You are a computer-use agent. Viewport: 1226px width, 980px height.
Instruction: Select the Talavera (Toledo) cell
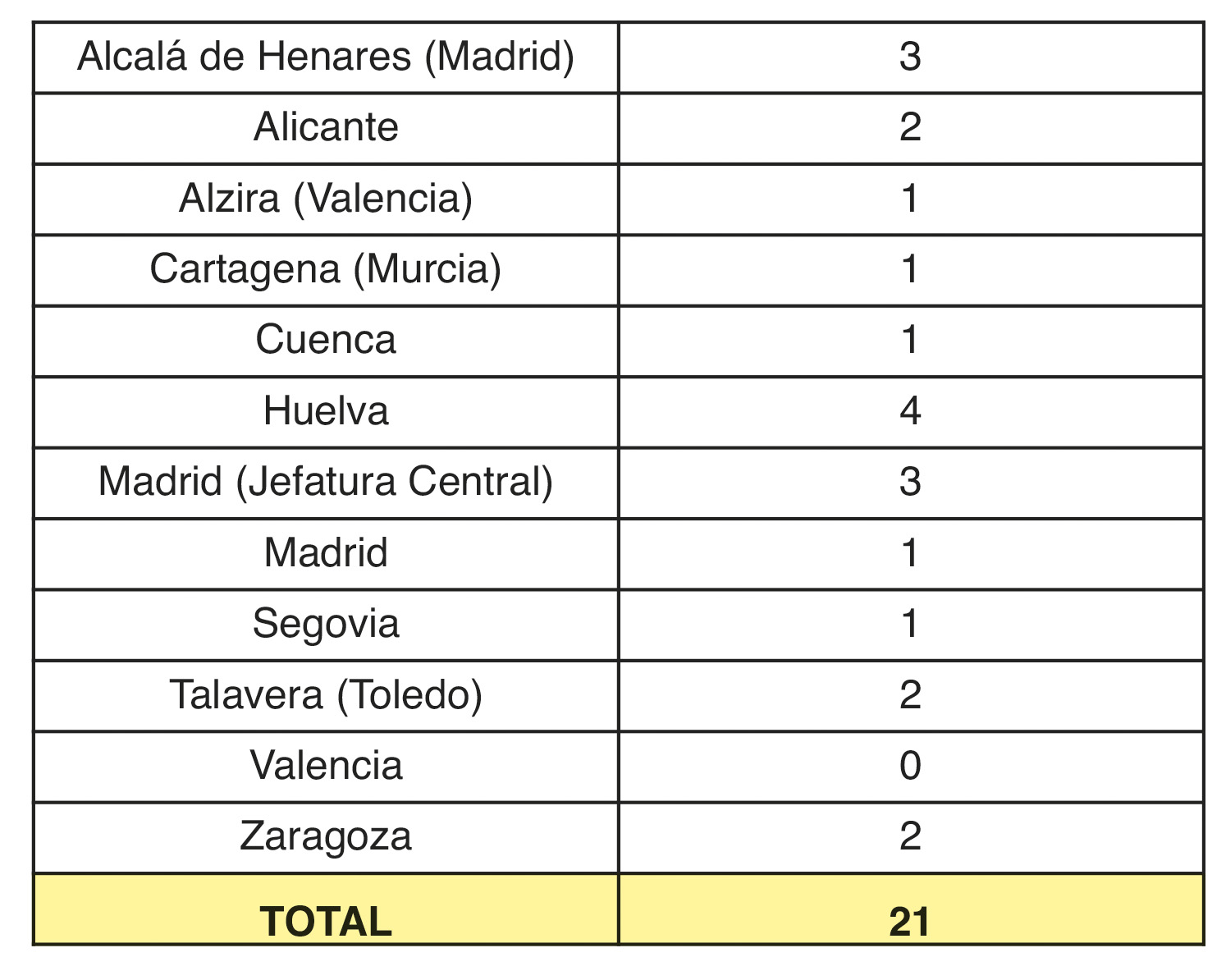click(326, 696)
